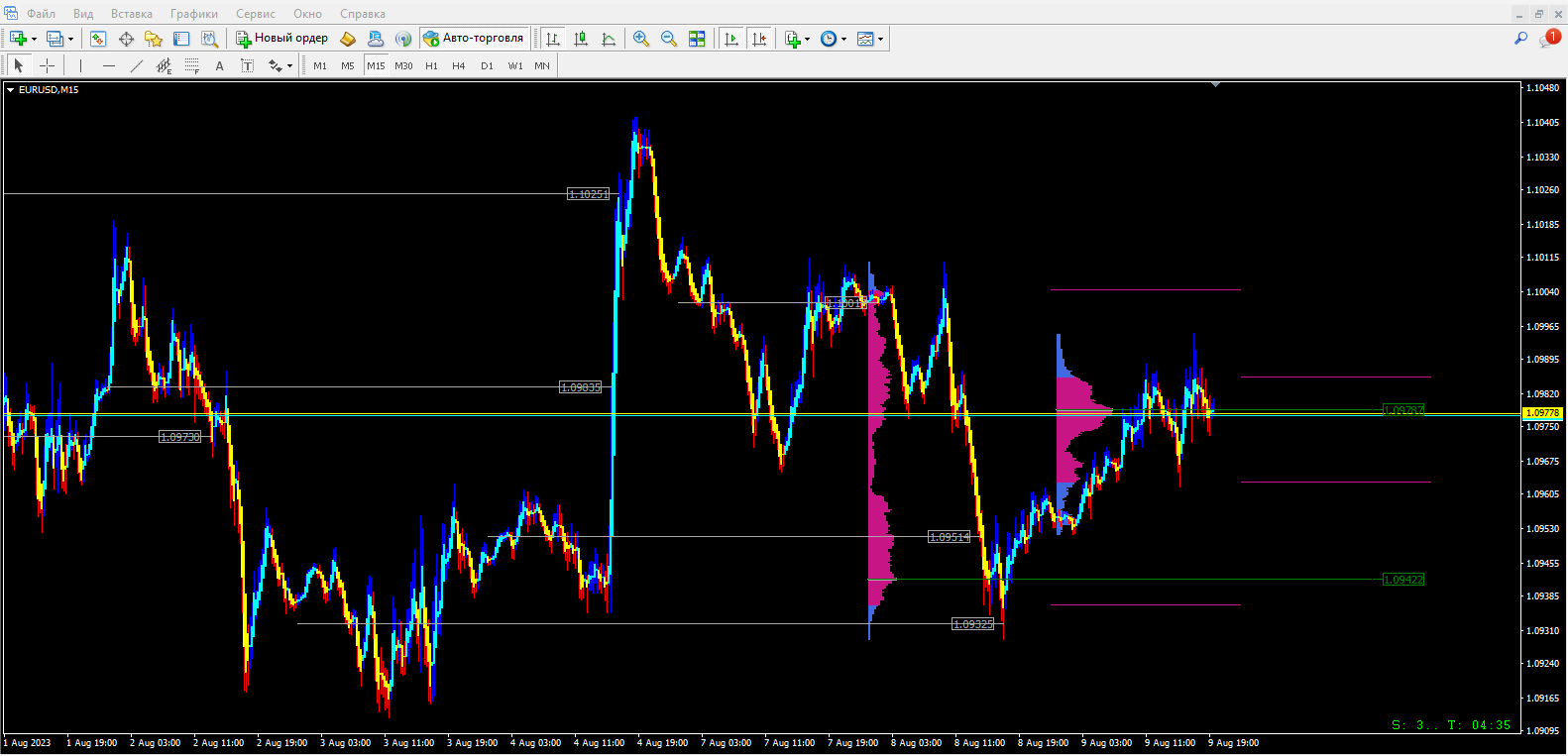Image resolution: width=1568 pixels, height=756 pixels.
Task: Select the crosshair cursor tool
Action: coord(47,66)
